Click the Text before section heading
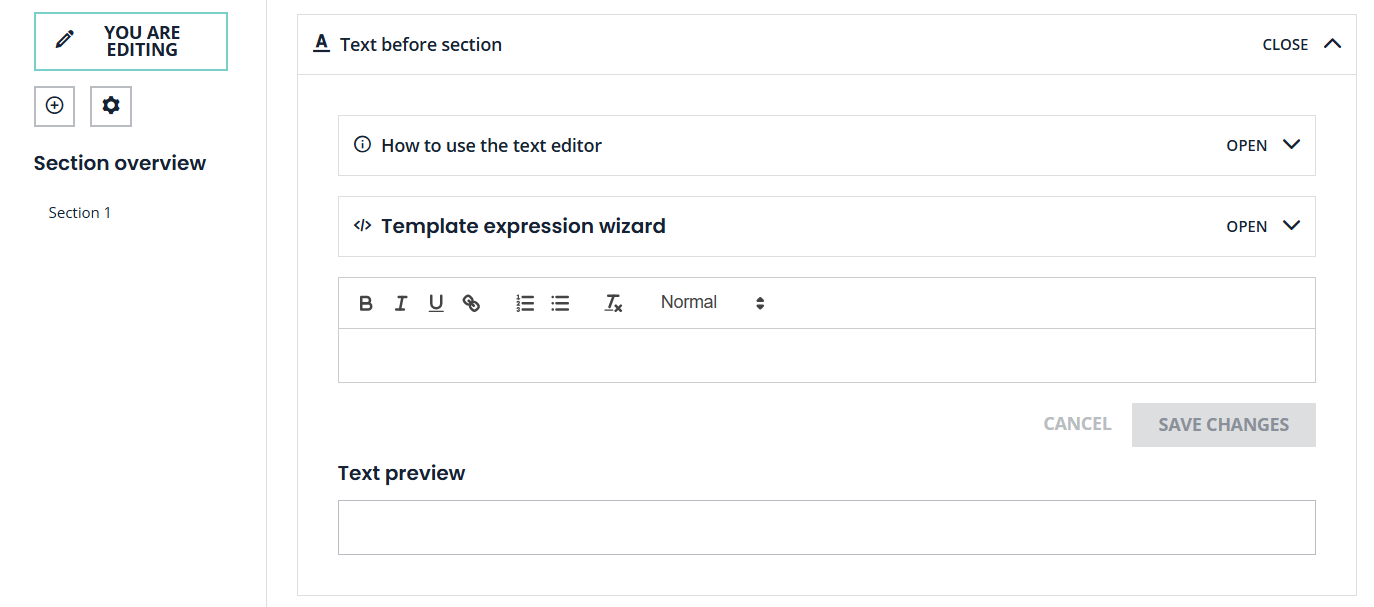This screenshot has height=607, width=1374. click(x=420, y=44)
